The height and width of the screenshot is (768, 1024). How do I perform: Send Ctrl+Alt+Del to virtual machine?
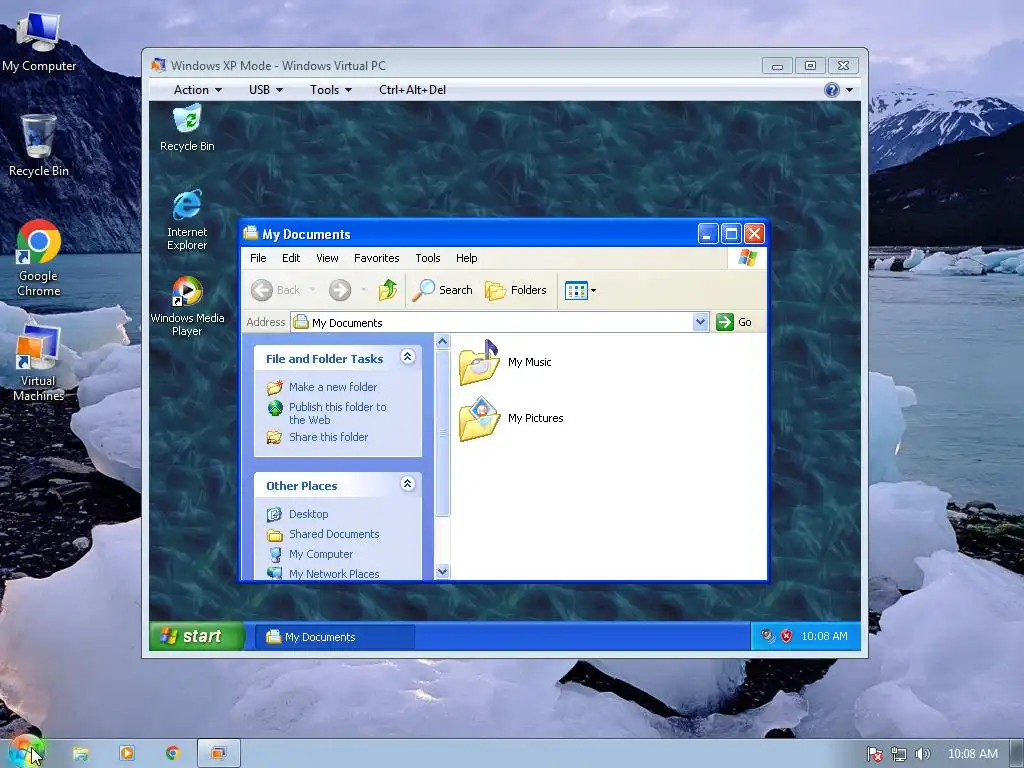coord(412,89)
